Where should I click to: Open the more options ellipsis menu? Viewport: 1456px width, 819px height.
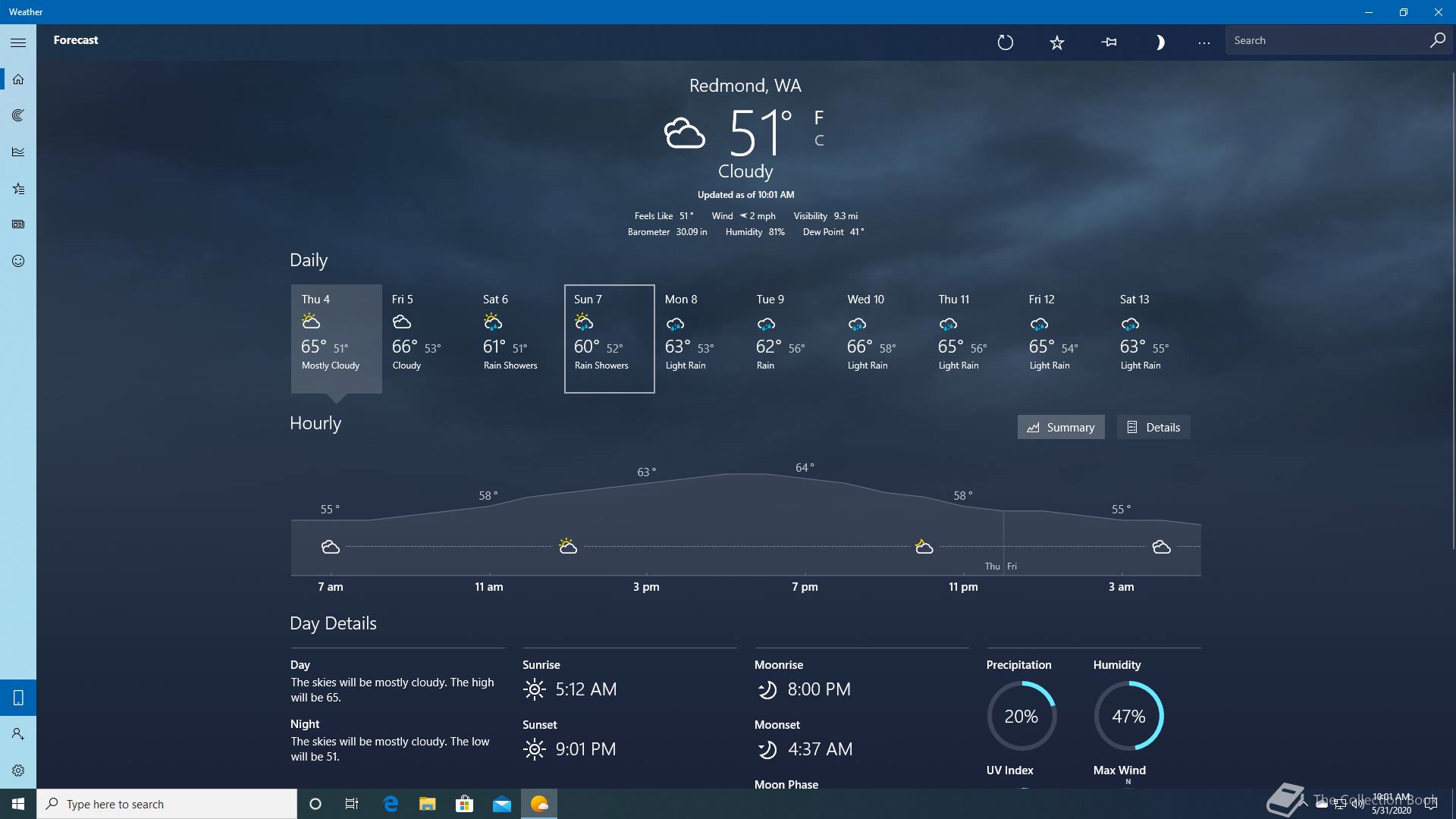pyautogui.click(x=1203, y=42)
